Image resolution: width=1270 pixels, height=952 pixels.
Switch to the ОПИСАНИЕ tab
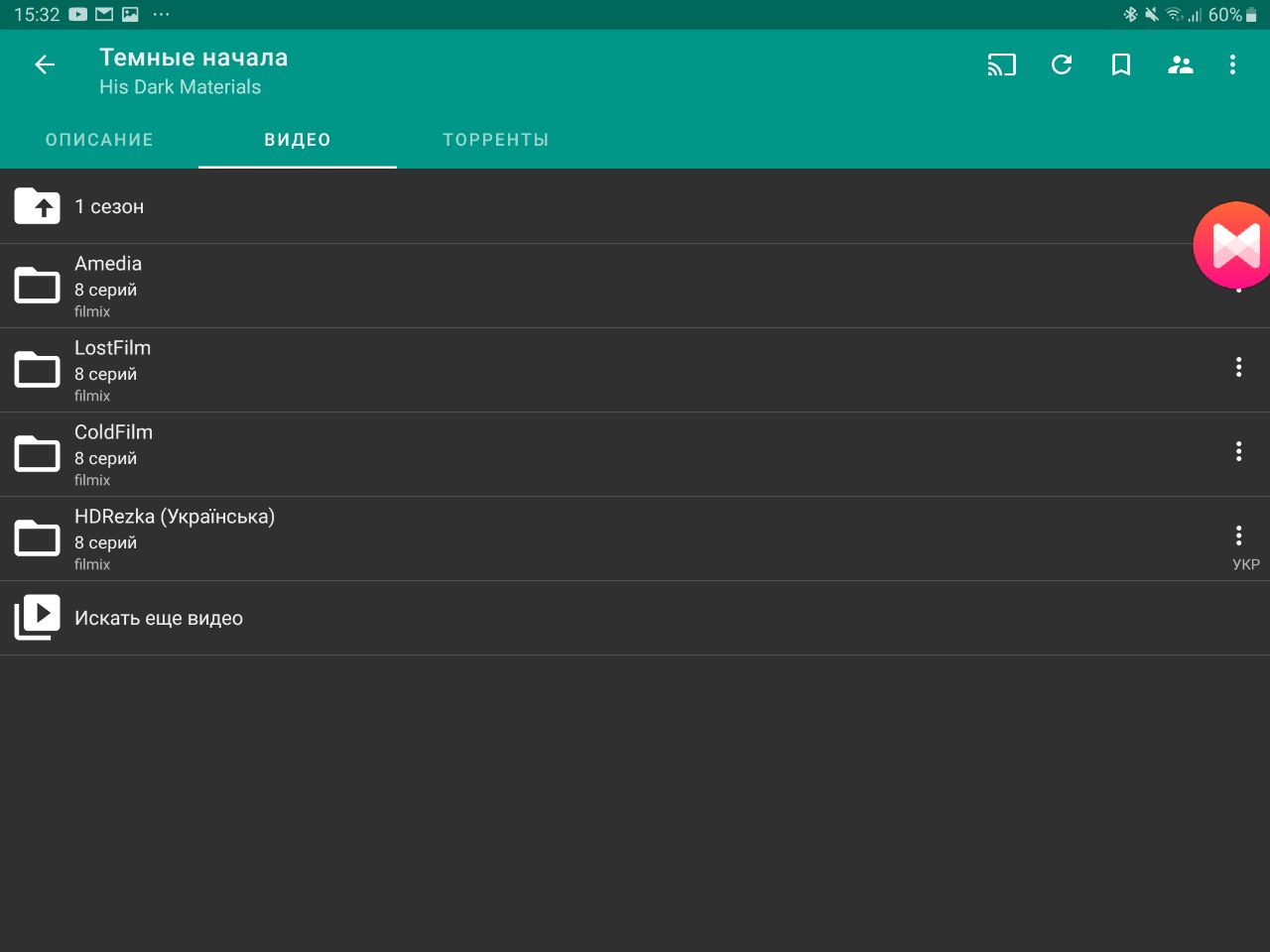99,140
